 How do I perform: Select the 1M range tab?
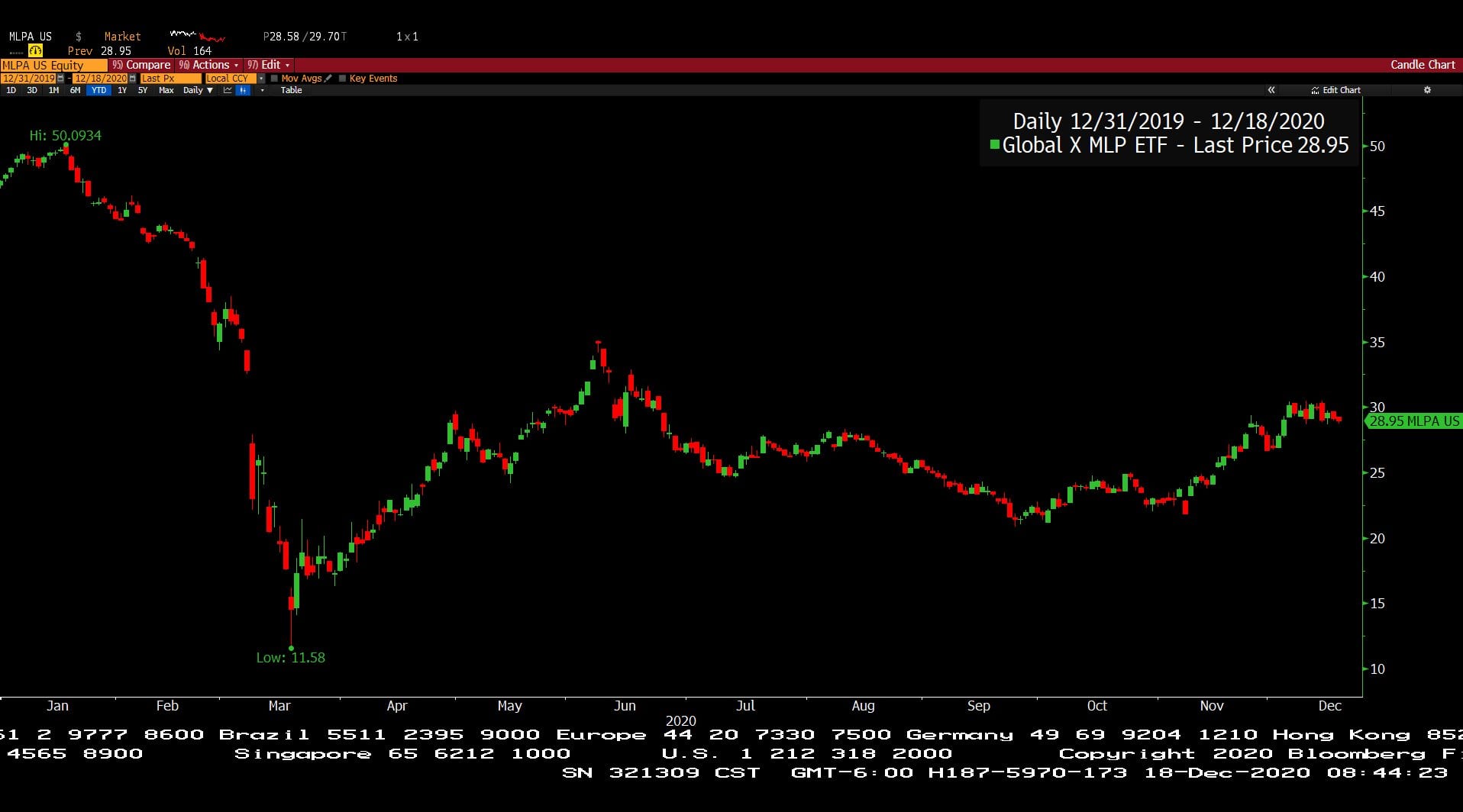[x=53, y=90]
